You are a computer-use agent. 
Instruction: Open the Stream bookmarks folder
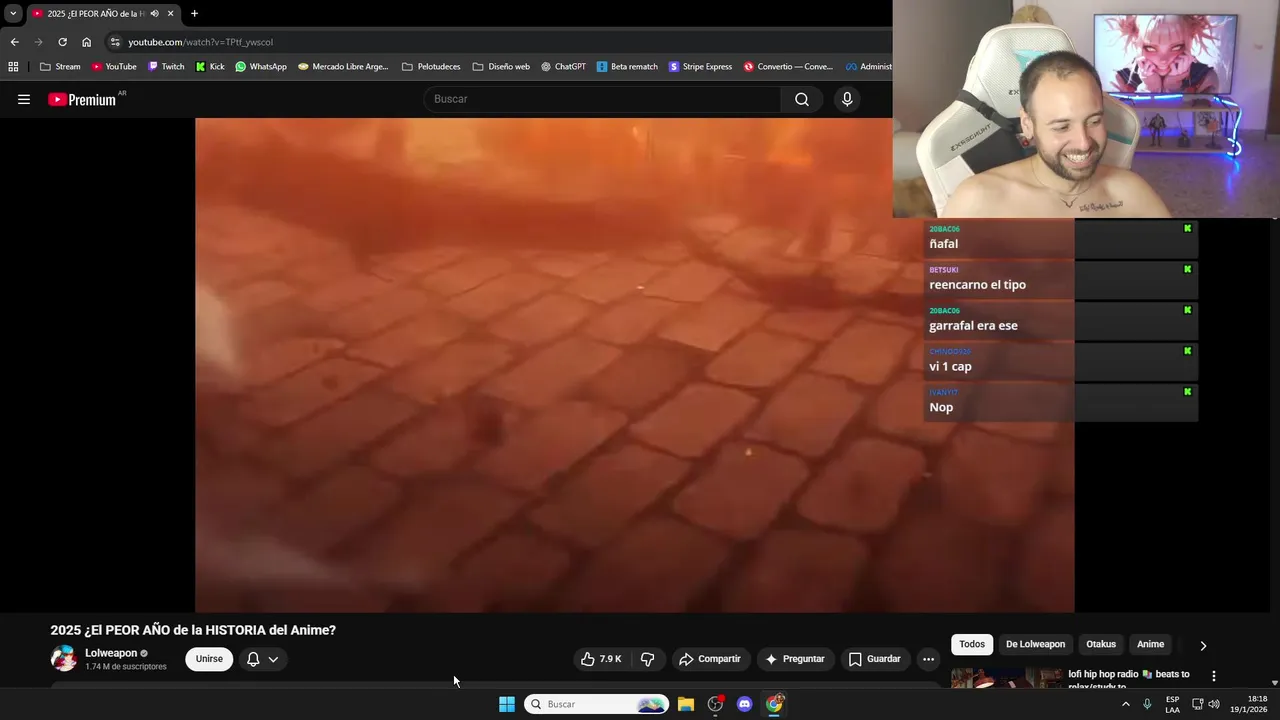60,67
